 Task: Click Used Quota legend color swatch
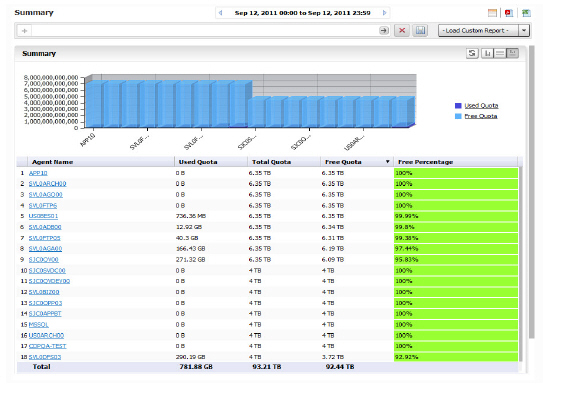[458, 106]
